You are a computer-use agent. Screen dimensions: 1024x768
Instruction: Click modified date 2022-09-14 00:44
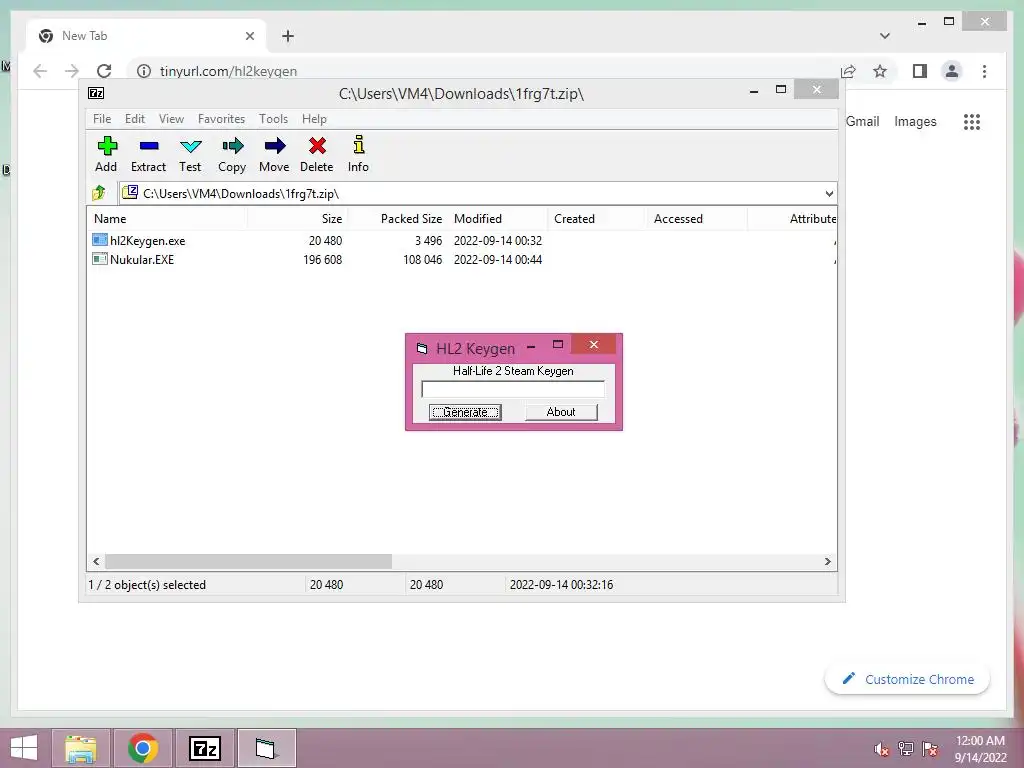pos(498,259)
